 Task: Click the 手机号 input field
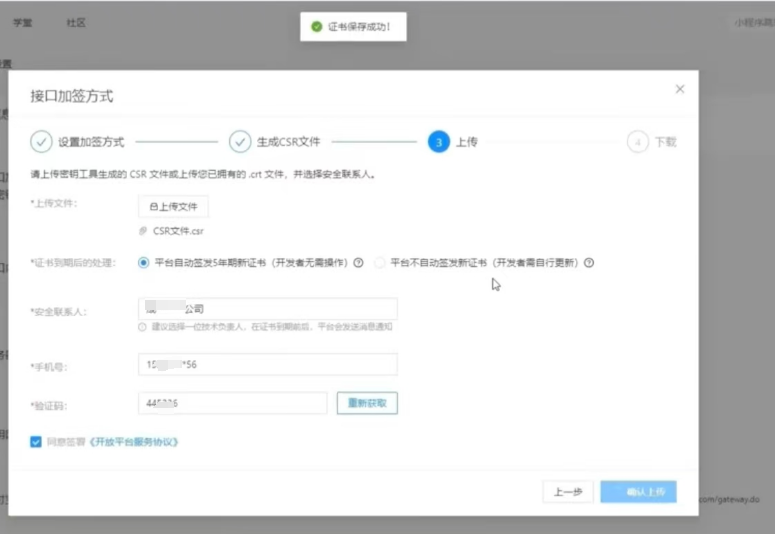point(268,364)
